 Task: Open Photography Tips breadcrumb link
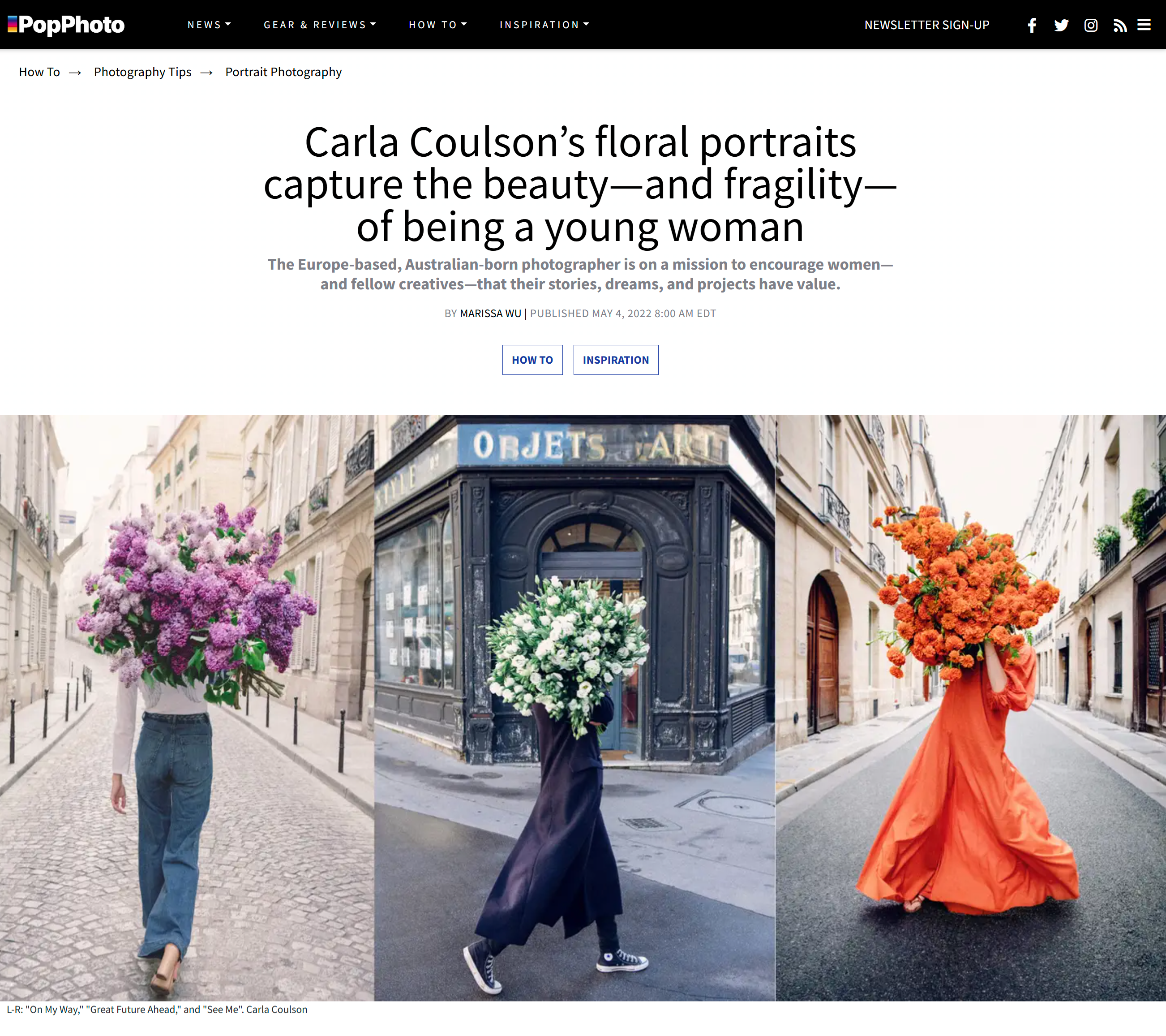pyautogui.click(x=142, y=72)
